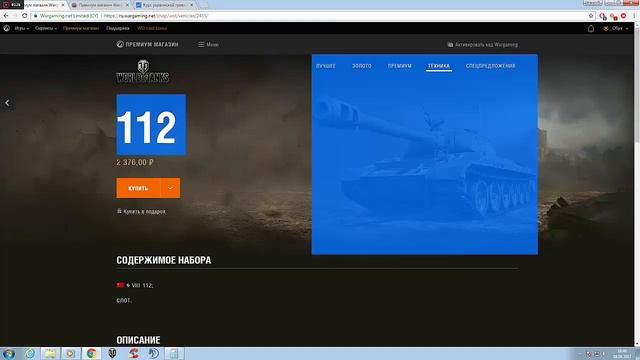Image resolution: width=640 pixels, height=360 pixels.
Task: Click Активировать код Wargaming
Action: point(482,44)
